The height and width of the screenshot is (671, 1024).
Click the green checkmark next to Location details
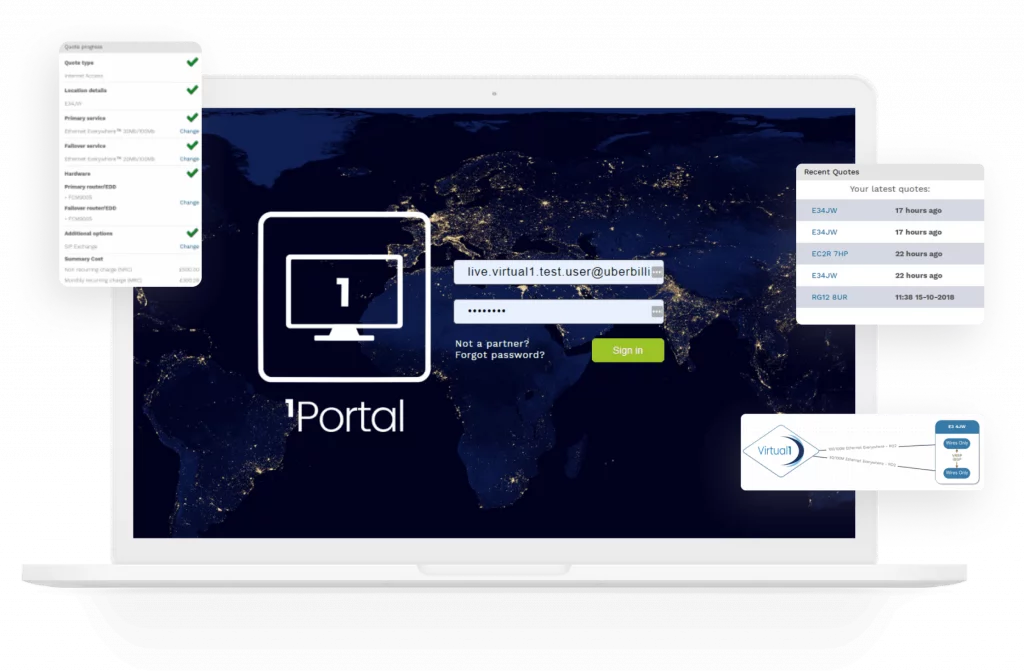point(192,90)
